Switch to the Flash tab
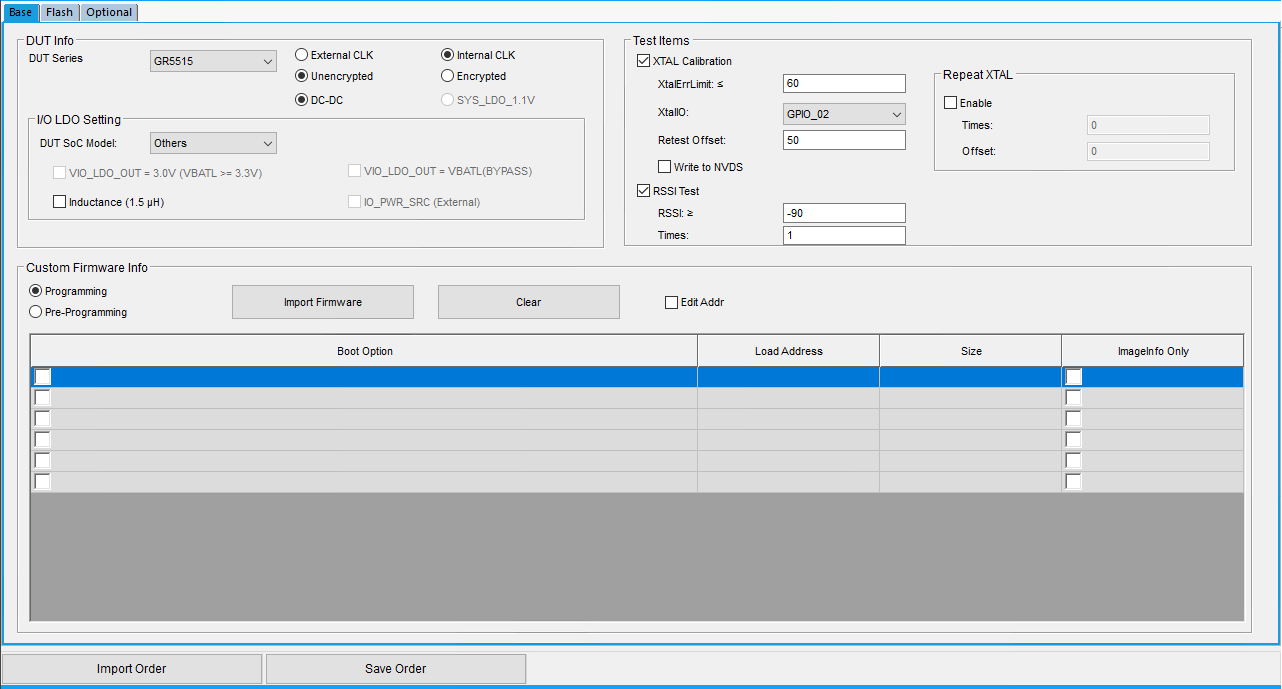 pyautogui.click(x=59, y=12)
